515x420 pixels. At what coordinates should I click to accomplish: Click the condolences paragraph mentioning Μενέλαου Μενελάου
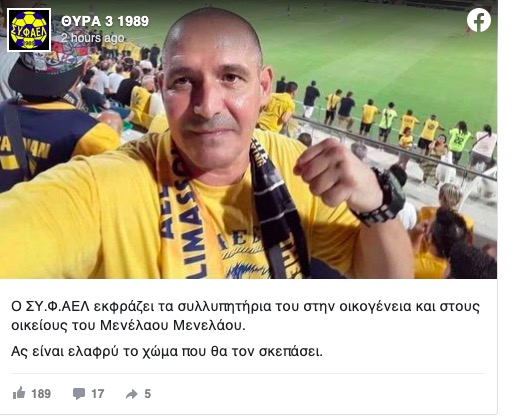tap(245, 316)
